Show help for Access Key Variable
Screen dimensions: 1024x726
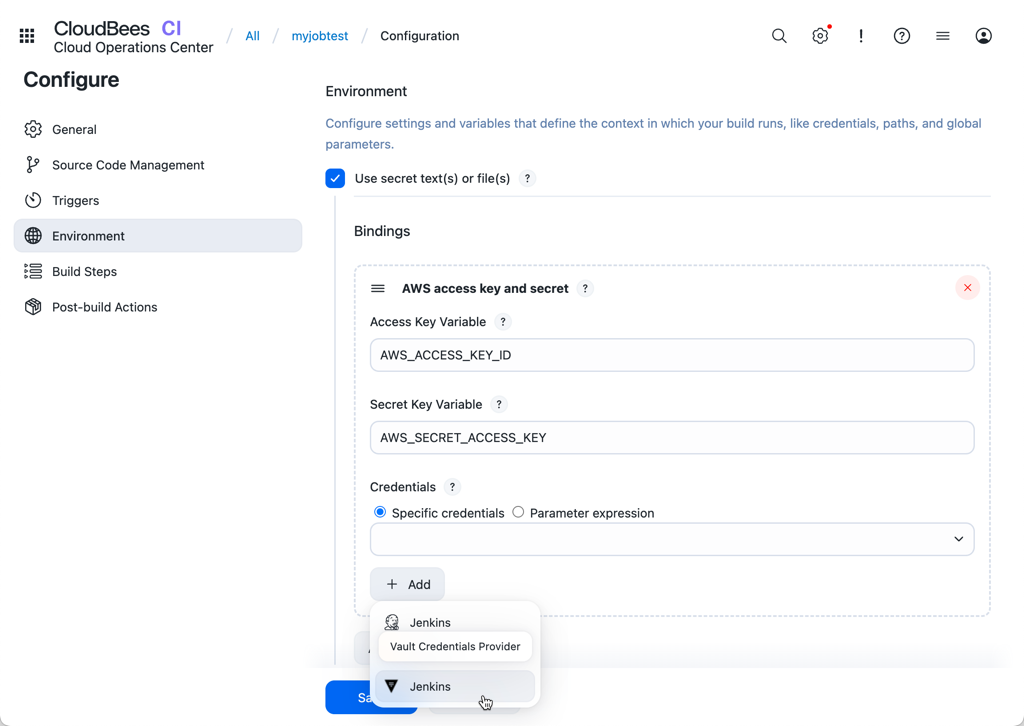click(503, 322)
